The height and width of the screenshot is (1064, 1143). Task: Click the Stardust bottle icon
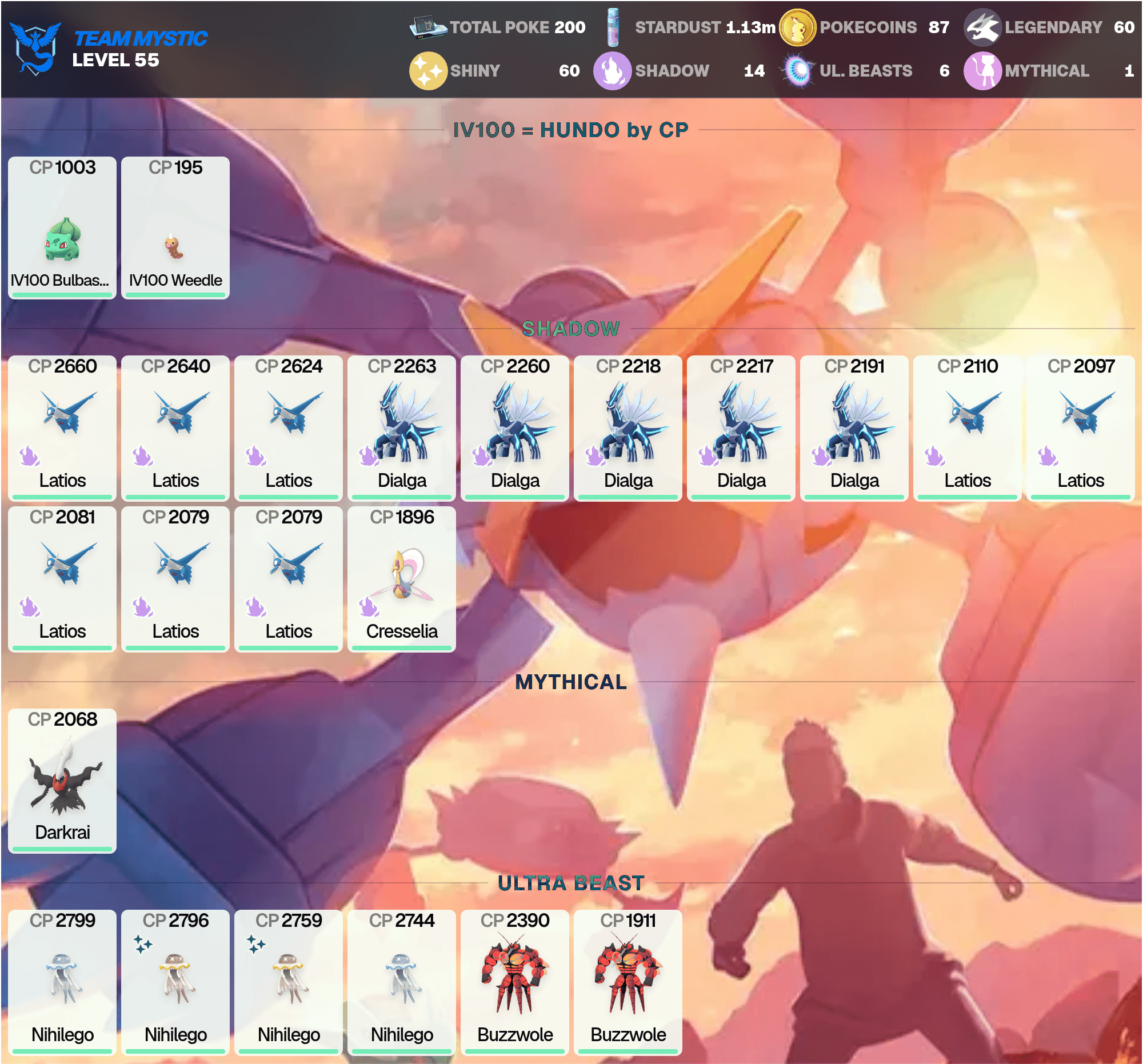[613, 27]
